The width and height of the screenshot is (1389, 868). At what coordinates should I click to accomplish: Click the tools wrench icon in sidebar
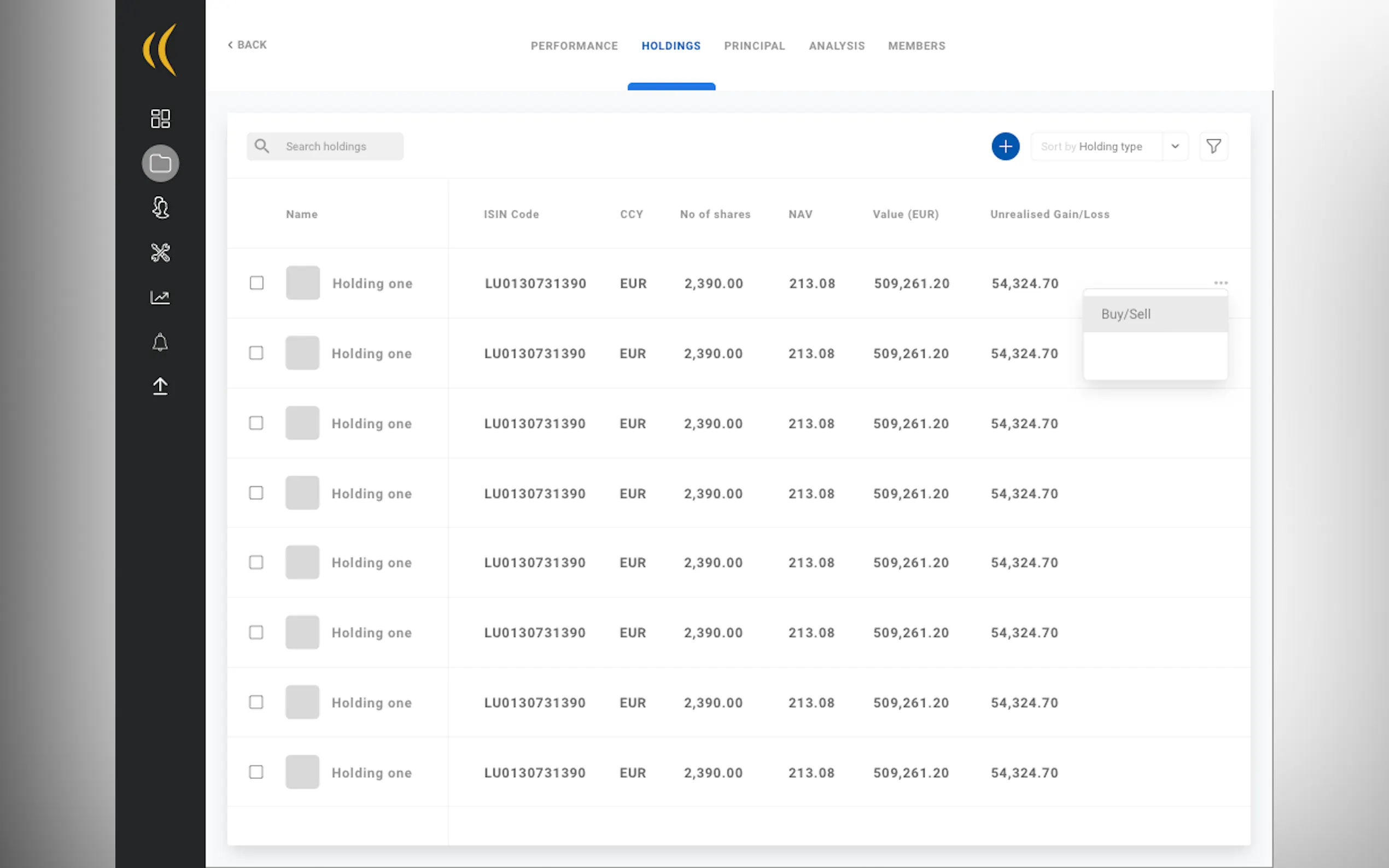pyautogui.click(x=160, y=253)
